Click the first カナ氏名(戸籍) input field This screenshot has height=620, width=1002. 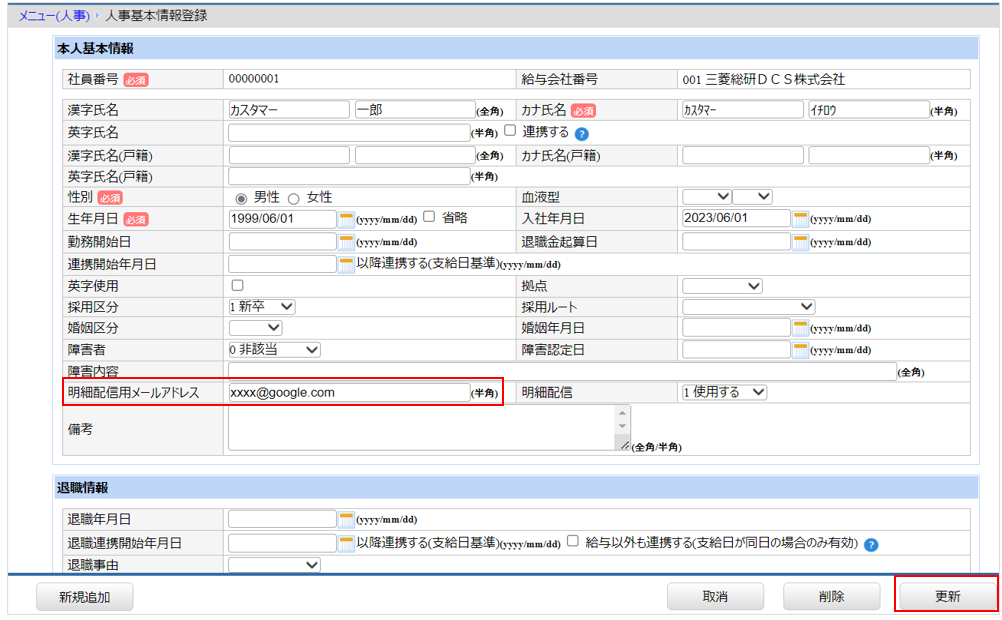pos(743,155)
